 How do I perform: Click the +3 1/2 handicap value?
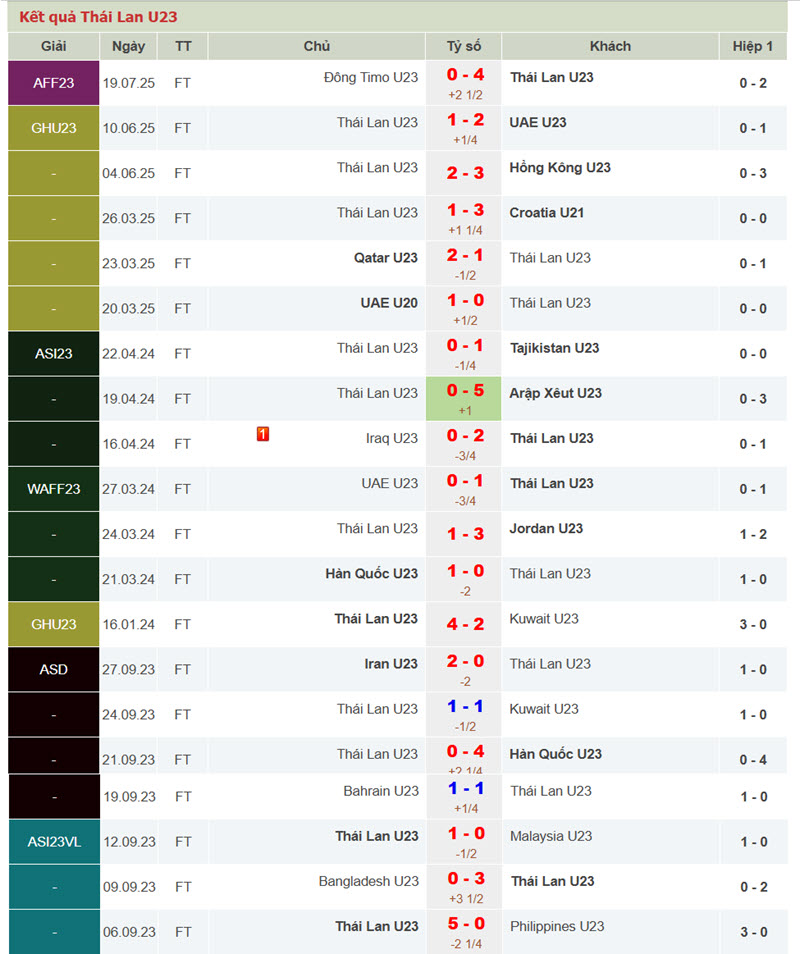466,899
